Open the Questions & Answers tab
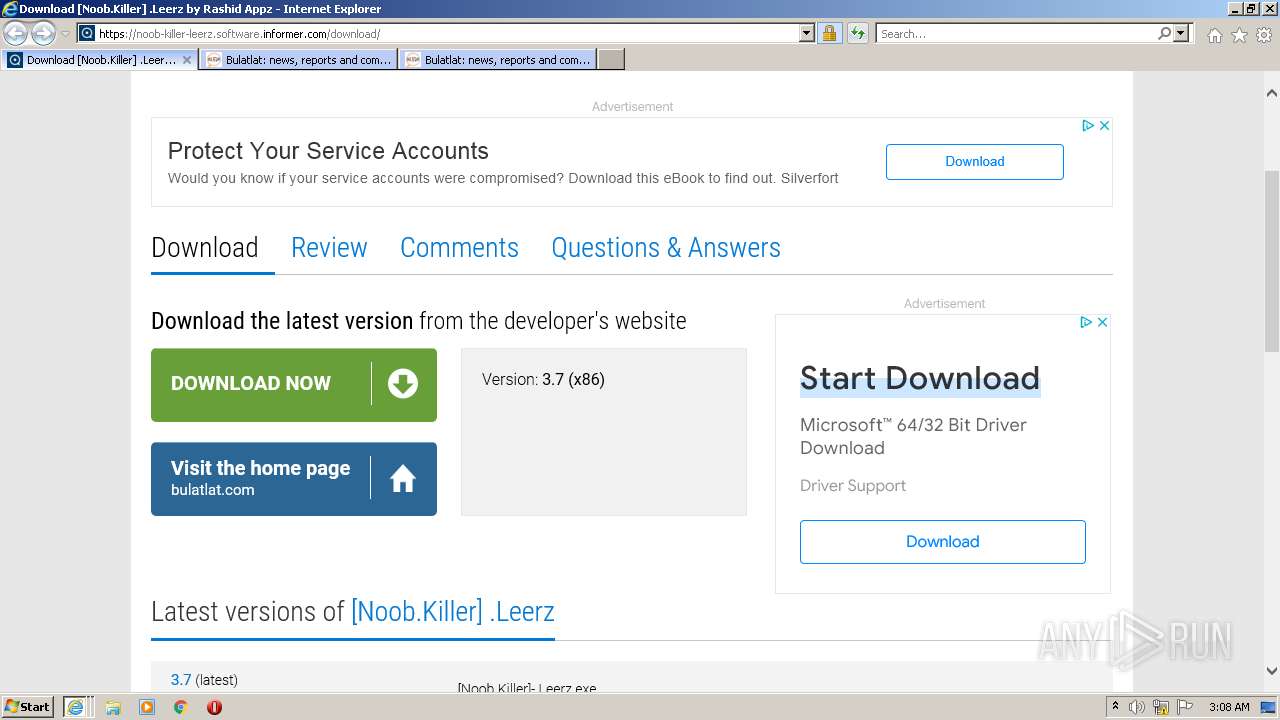The image size is (1280, 720). tap(666, 248)
